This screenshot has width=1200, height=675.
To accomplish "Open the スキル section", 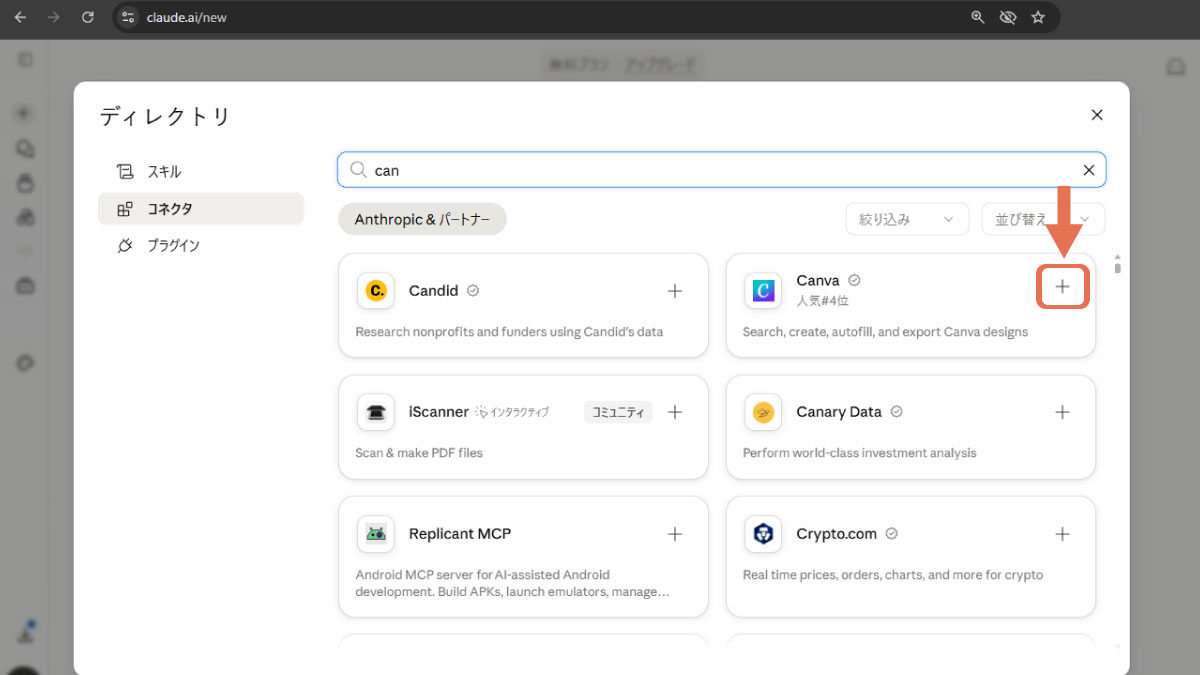I will point(201,172).
